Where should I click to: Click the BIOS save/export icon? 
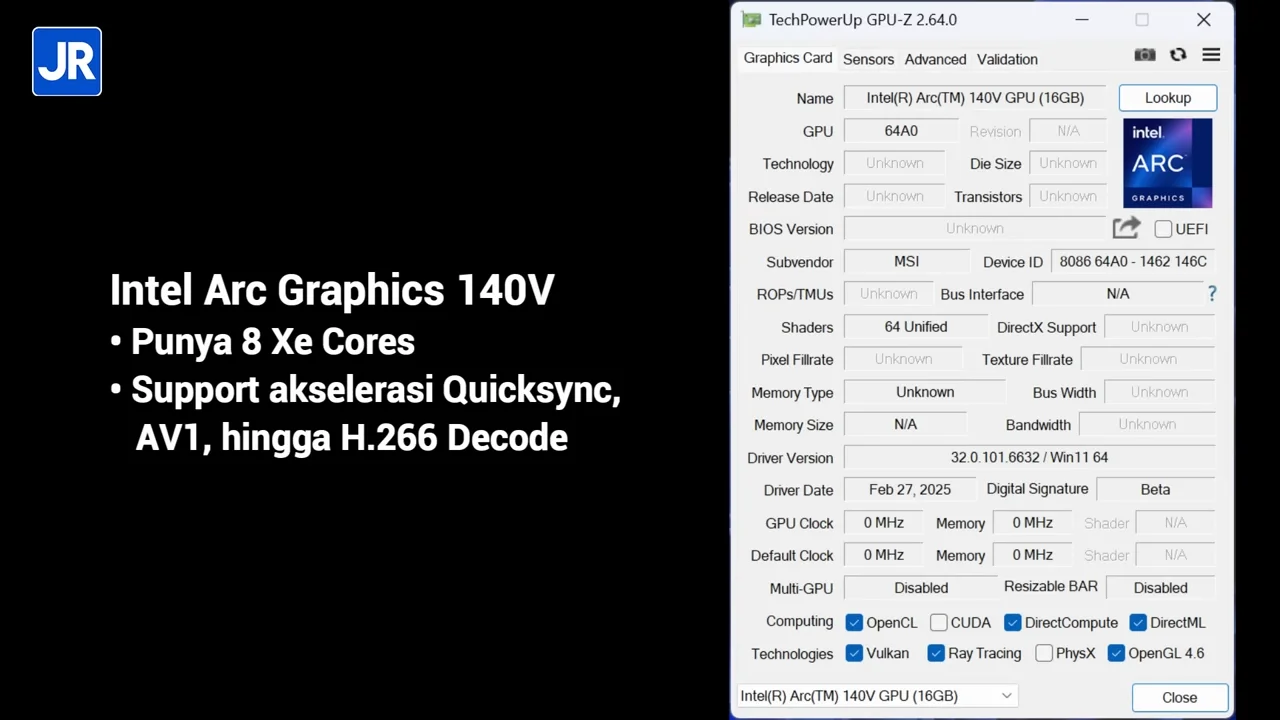pyautogui.click(x=1126, y=228)
